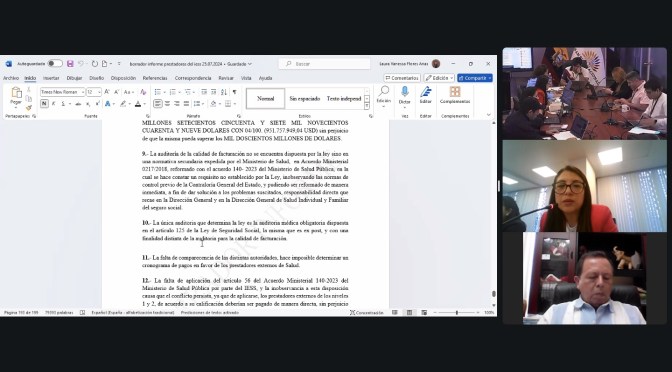Image resolution: width=672 pixels, height=372 pixels.
Task: Open the Ayuda ribbon tab
Action: (x=265, y=78)
